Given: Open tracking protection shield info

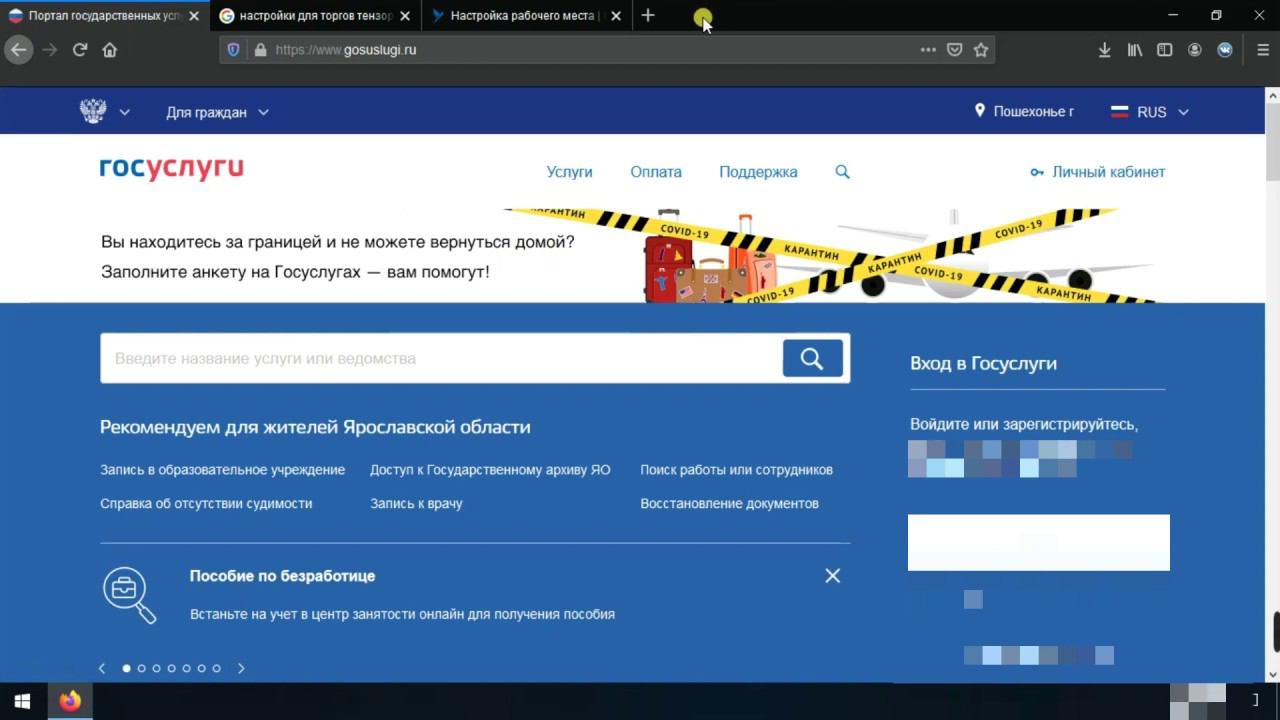Looking at the screenshot, I should (234, 50).
